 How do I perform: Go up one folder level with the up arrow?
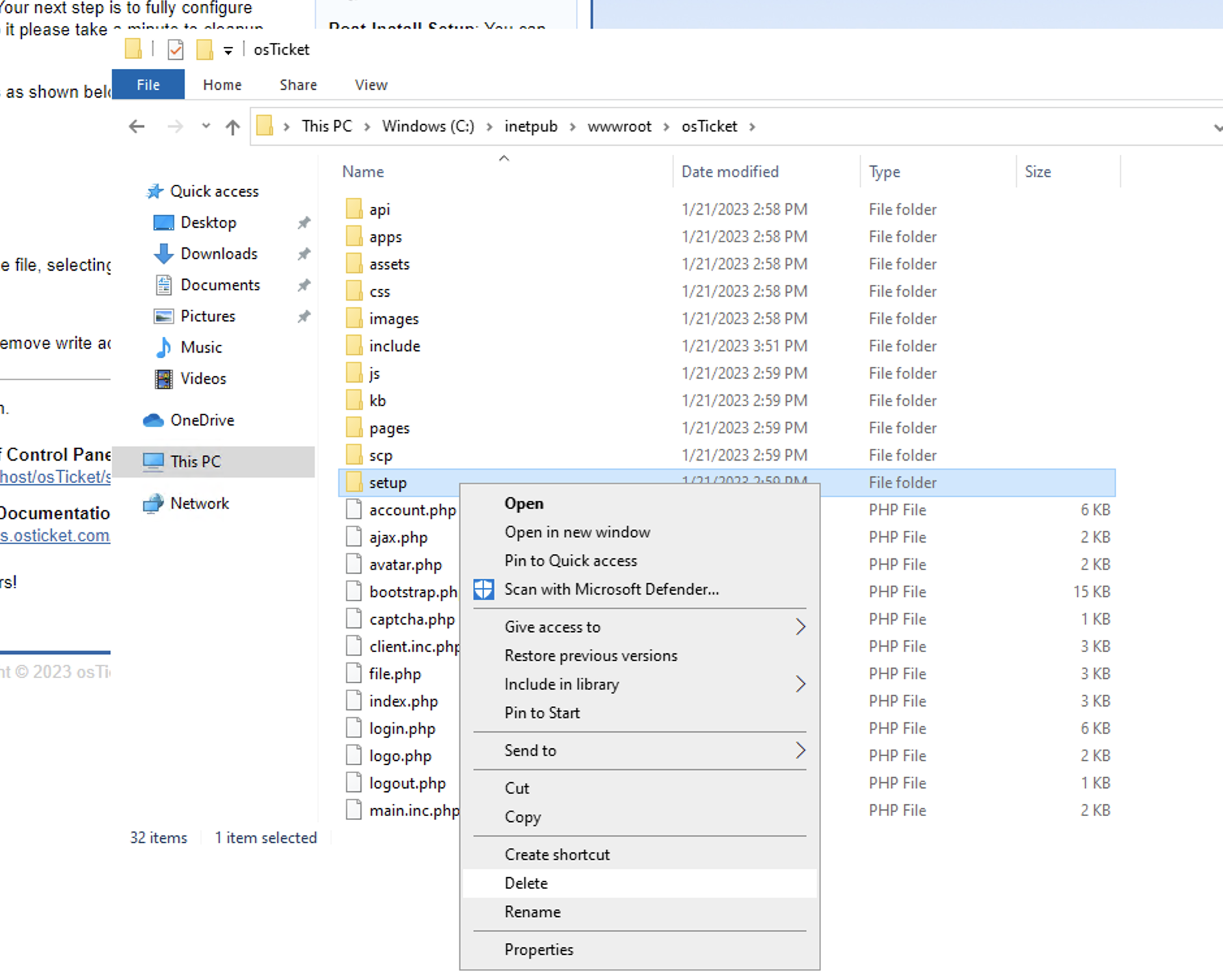tap(232, 126)
